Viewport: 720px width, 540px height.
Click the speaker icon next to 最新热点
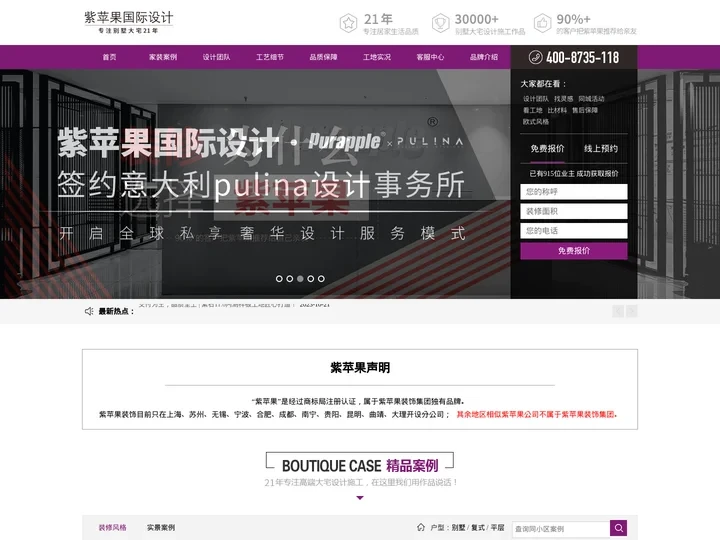coord(89,311)
